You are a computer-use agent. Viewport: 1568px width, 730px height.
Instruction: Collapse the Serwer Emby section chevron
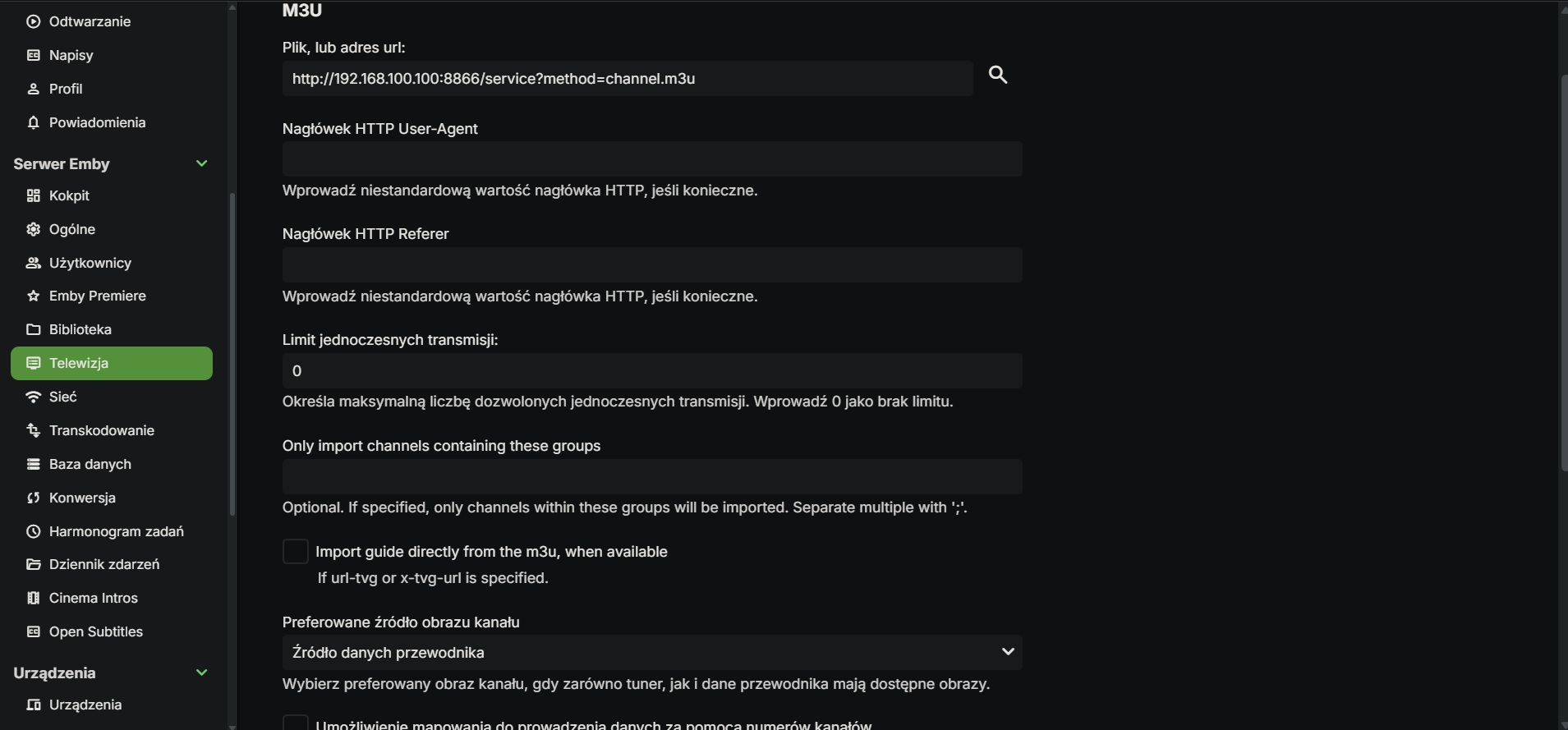[201, 163]
